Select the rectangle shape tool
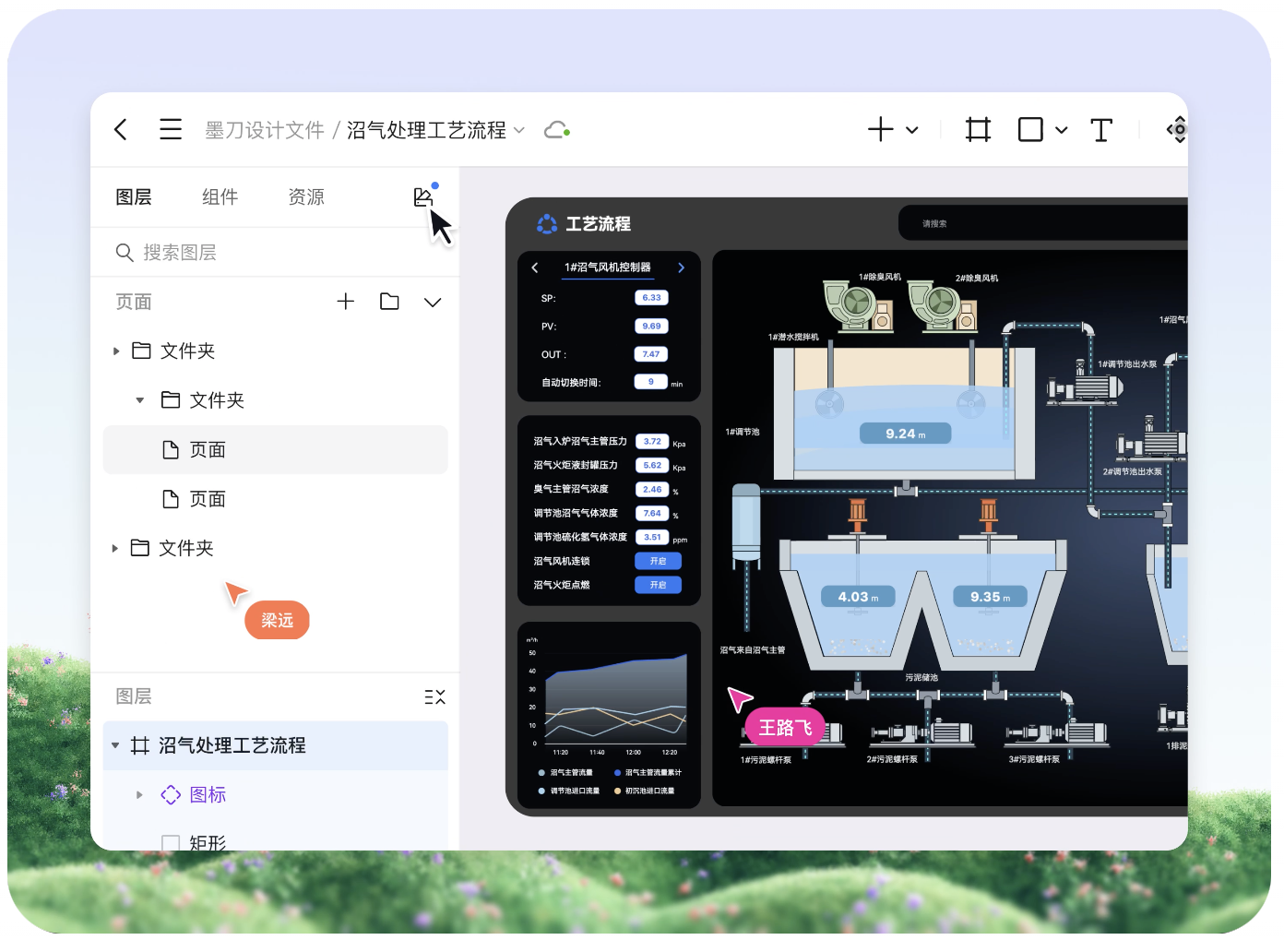Screen dimensions: 1284x952 [x=1030, y=130]
